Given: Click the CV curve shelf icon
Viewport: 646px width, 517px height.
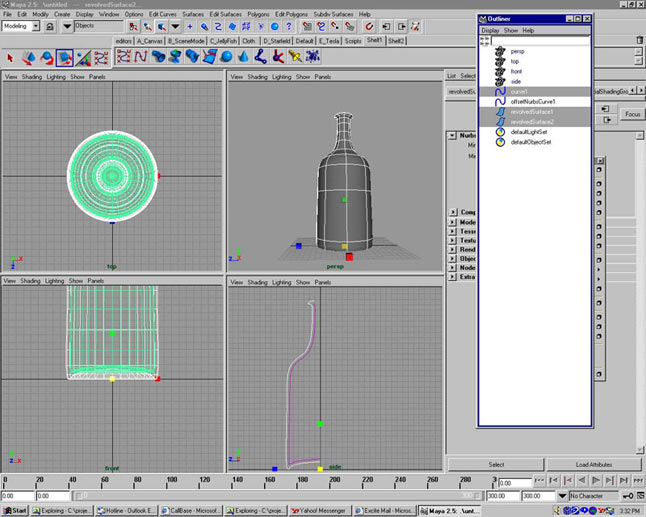Looking at the screenshot, I should [x=123, y=56].
